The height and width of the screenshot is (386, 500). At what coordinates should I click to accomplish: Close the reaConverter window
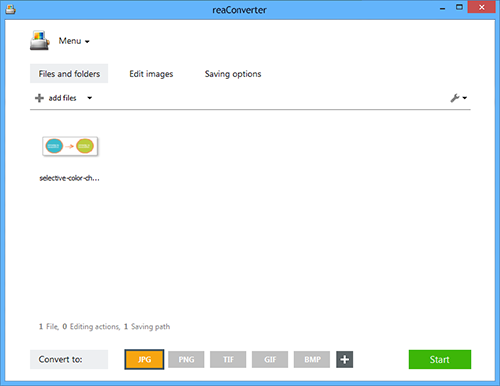pos(481,7)
